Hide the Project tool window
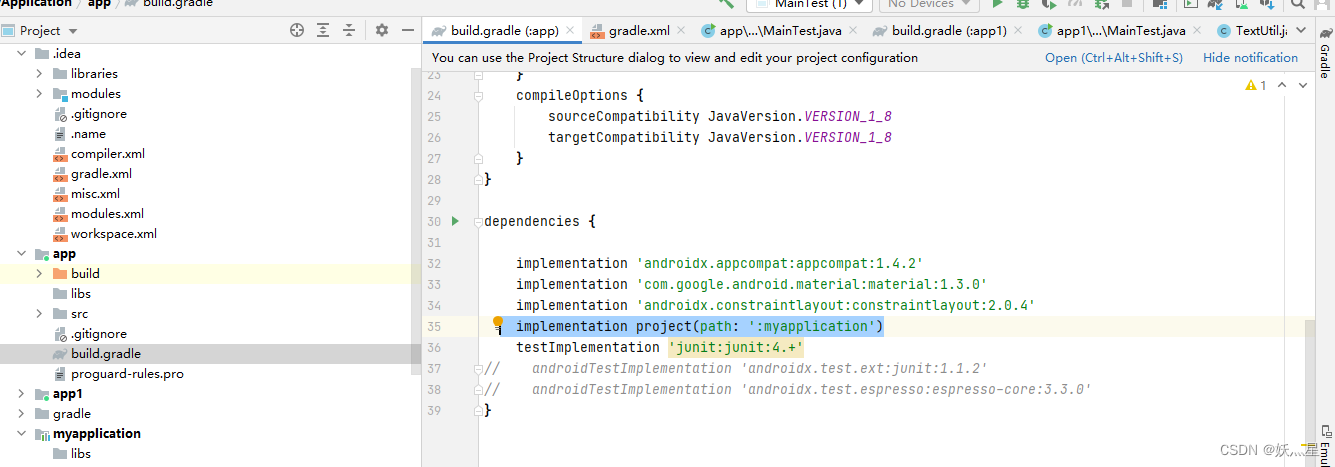Viewport: 1335px width, 467px height. click(408, 31)
